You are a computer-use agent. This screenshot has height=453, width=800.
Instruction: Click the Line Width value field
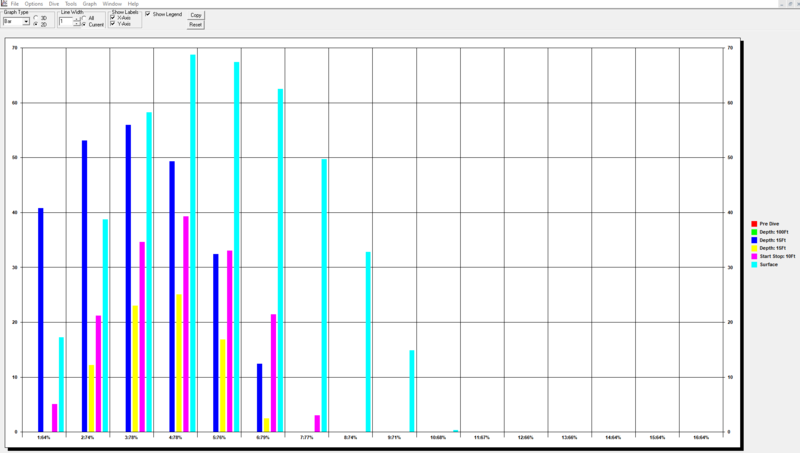coord(66,21)
